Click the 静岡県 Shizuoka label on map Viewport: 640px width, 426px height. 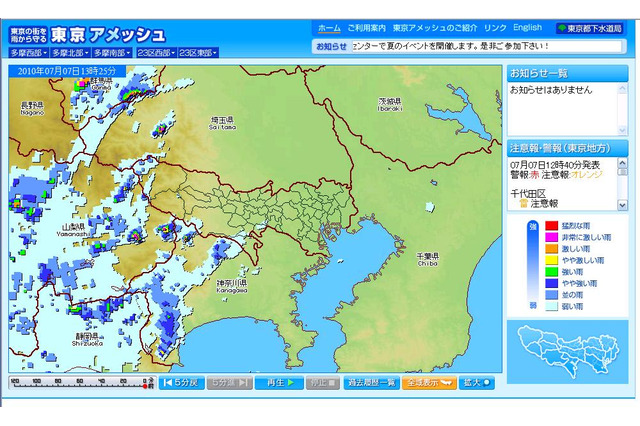click(x=87, y=339)
